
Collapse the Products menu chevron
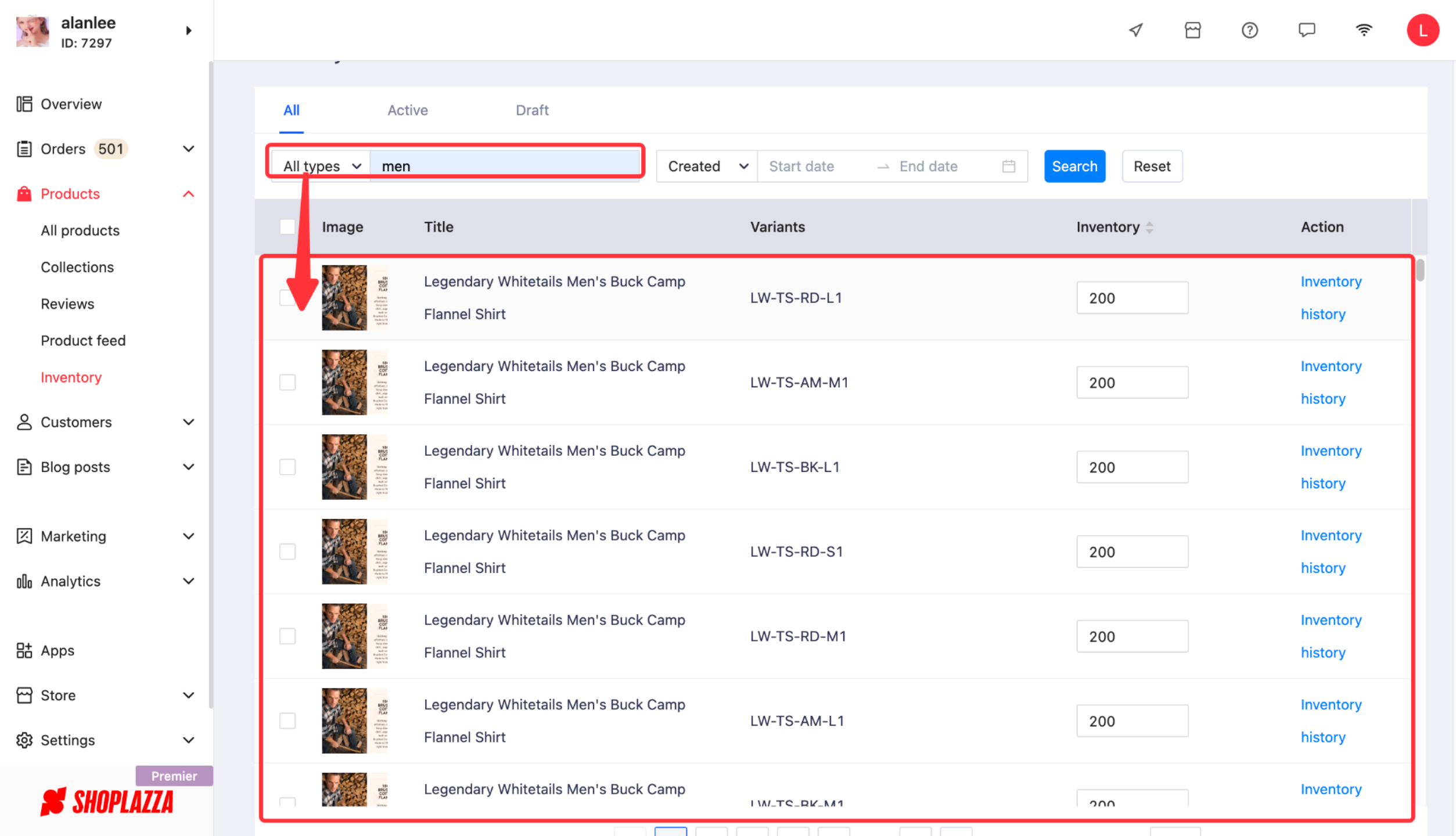tap(188, 194)
